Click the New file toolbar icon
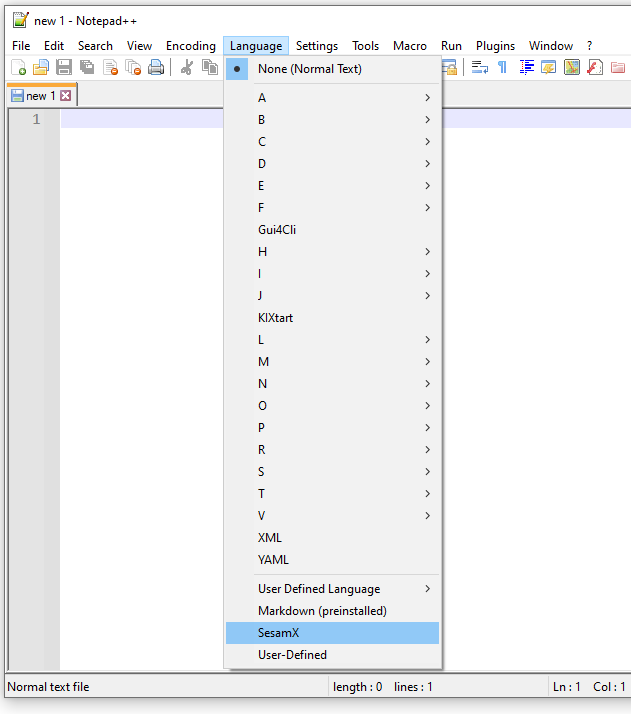The image size is (631, 714). point(19,67)
